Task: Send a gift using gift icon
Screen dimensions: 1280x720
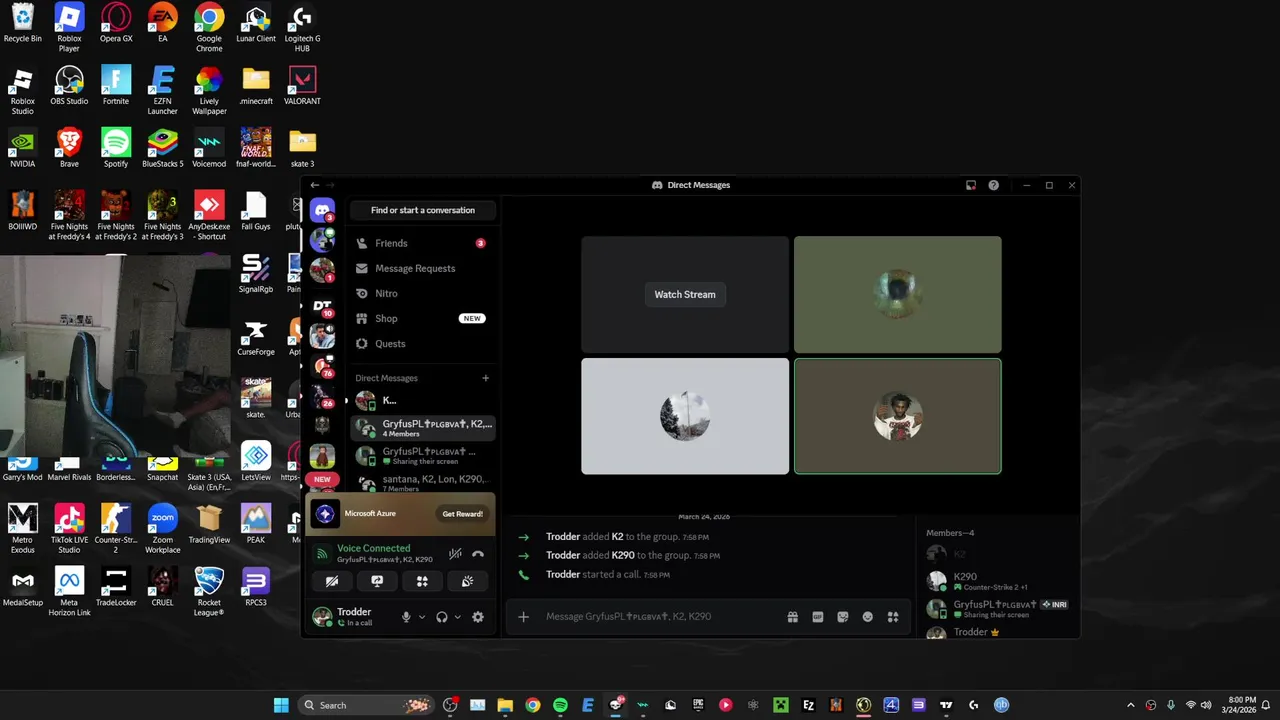Action: (x=793, y=617)
